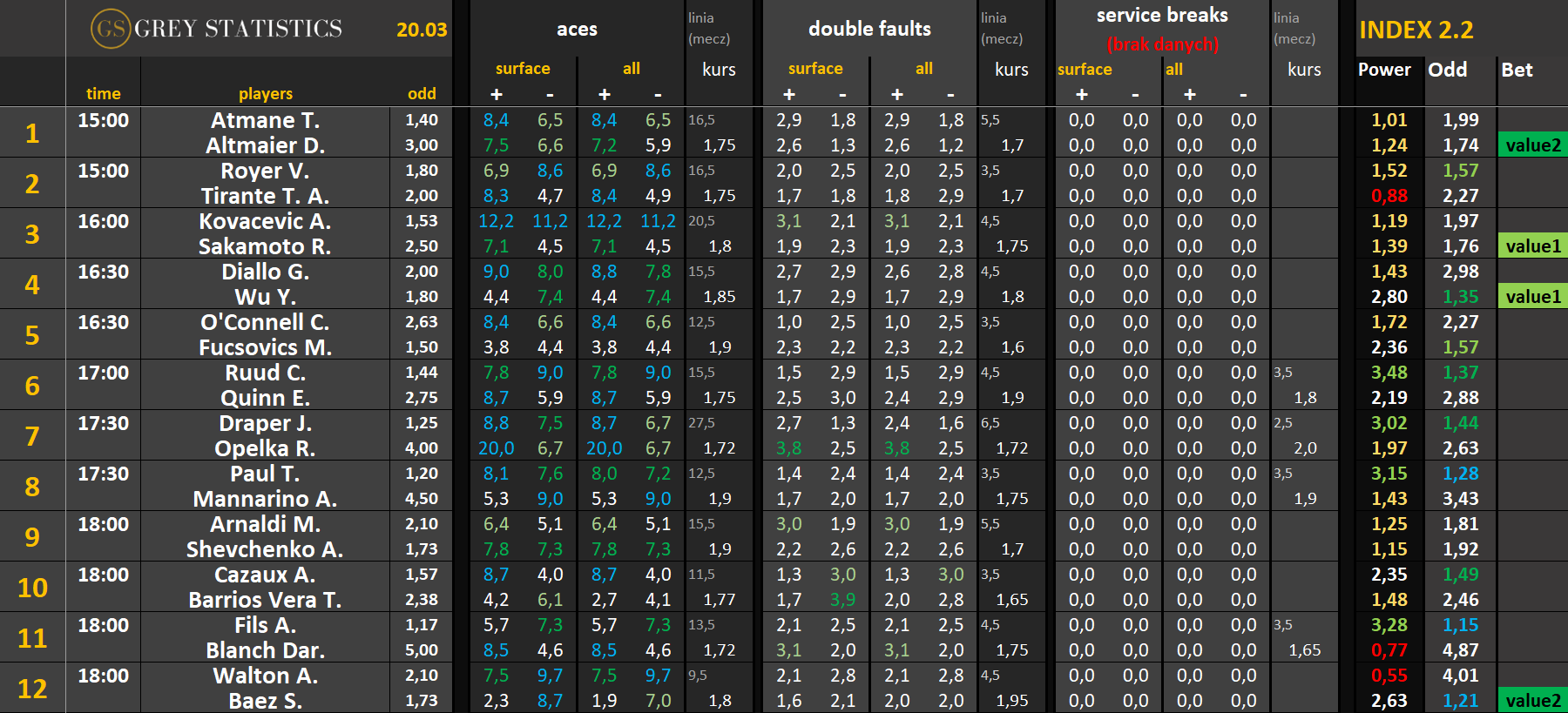Select the aces section header
The image size is (1568, 713).
577,30
